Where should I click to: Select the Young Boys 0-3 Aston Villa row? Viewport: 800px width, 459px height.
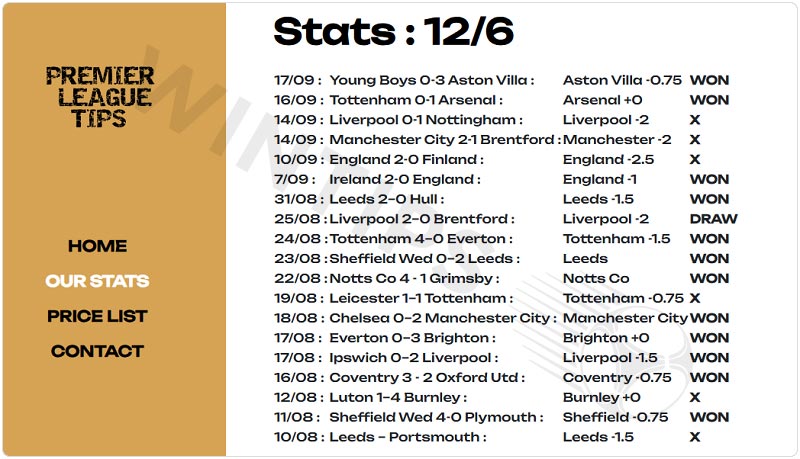[x=430, y=80]
